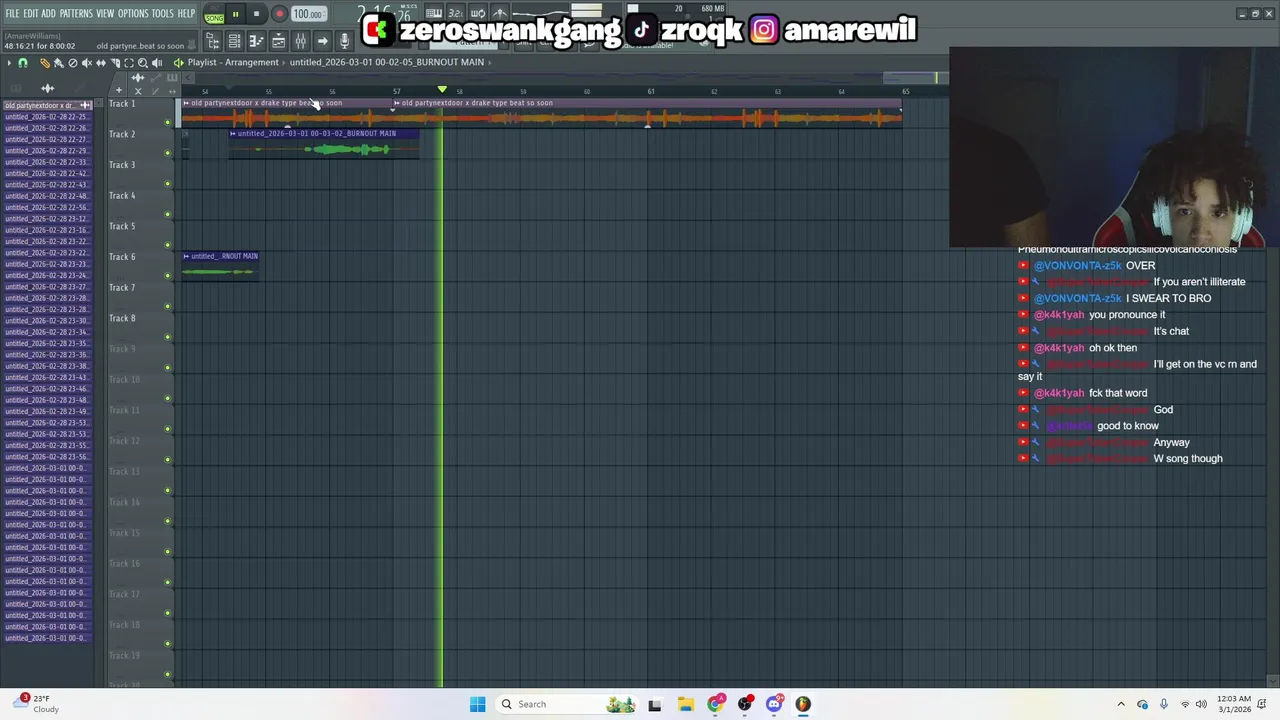Viewport: 1280px width, 720px height.
Task: Select the selection marquee tool
Action: [x=128, y=63]
